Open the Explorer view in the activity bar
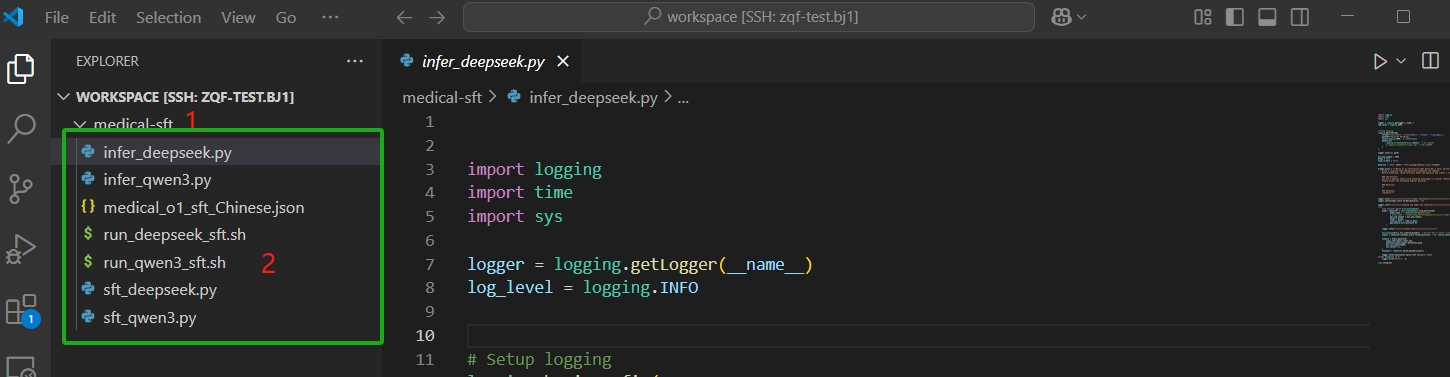Viewport: 1450px width, 377px height. pos(22,69)
